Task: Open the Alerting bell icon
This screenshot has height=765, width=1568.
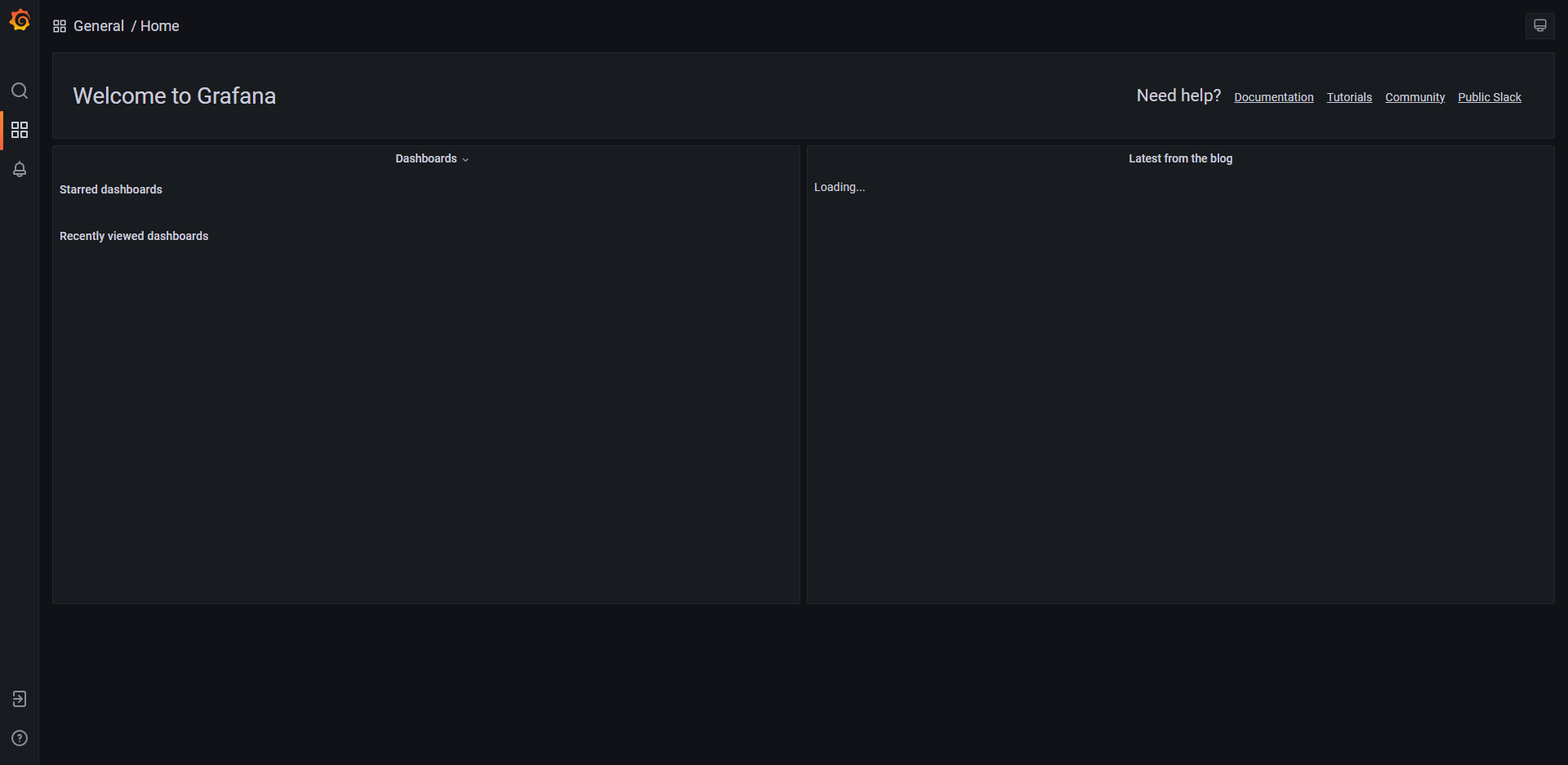Action: point(20,169)
